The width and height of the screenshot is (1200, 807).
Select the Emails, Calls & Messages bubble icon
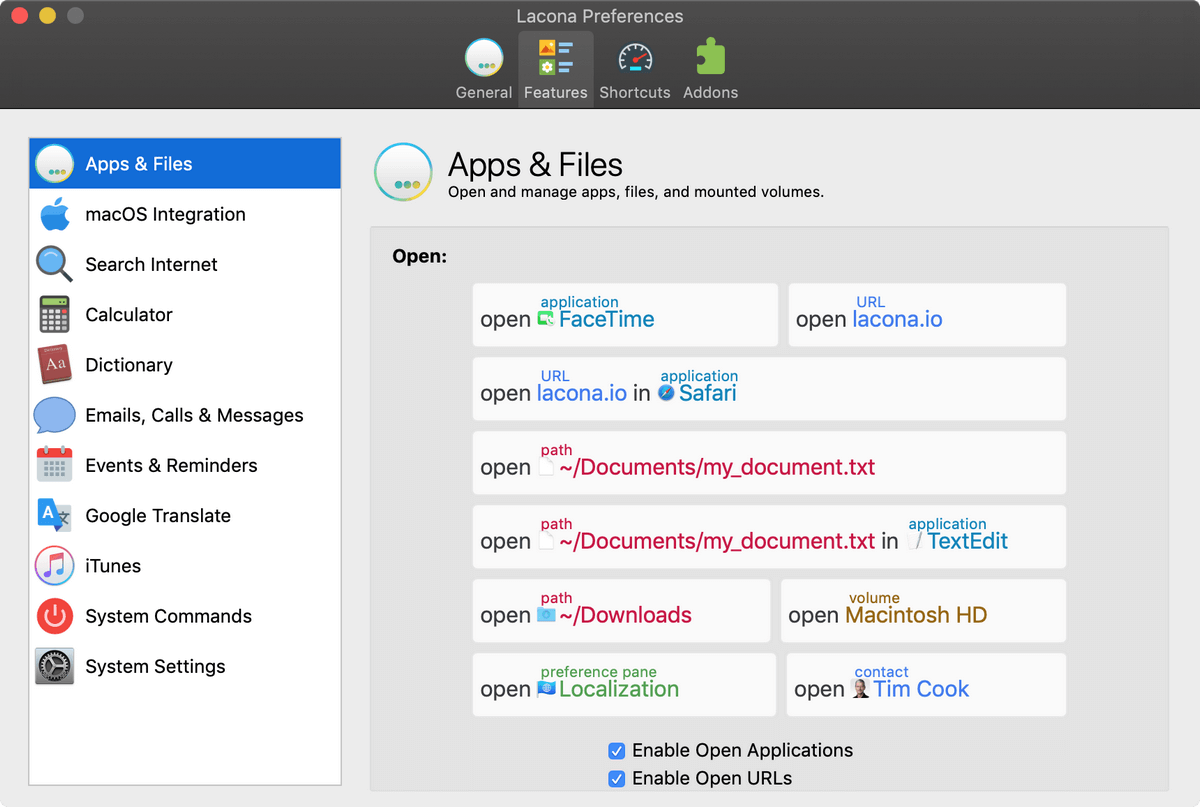click(54, 415)
